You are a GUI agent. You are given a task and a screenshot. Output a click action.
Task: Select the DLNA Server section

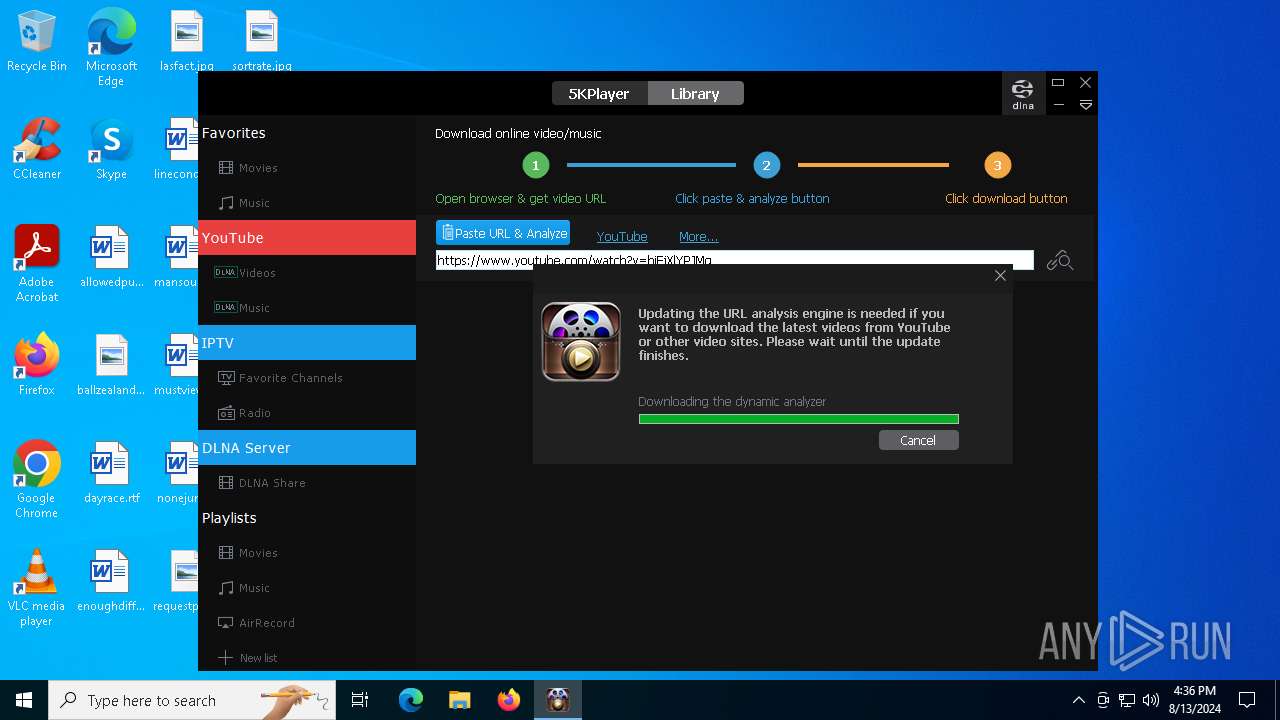pyautogui.click(x=307, y=448)
